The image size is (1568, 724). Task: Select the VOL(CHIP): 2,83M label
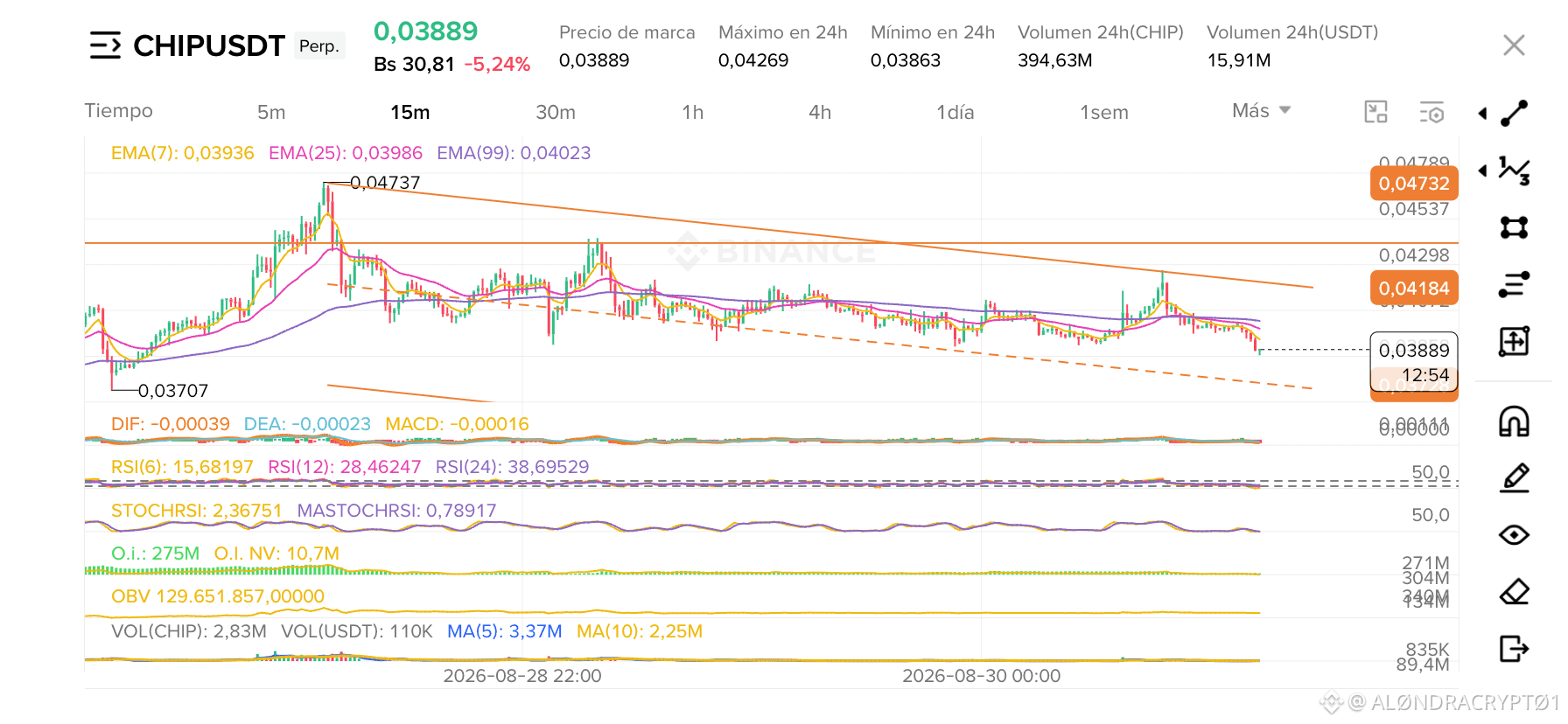tap(189, 631)
